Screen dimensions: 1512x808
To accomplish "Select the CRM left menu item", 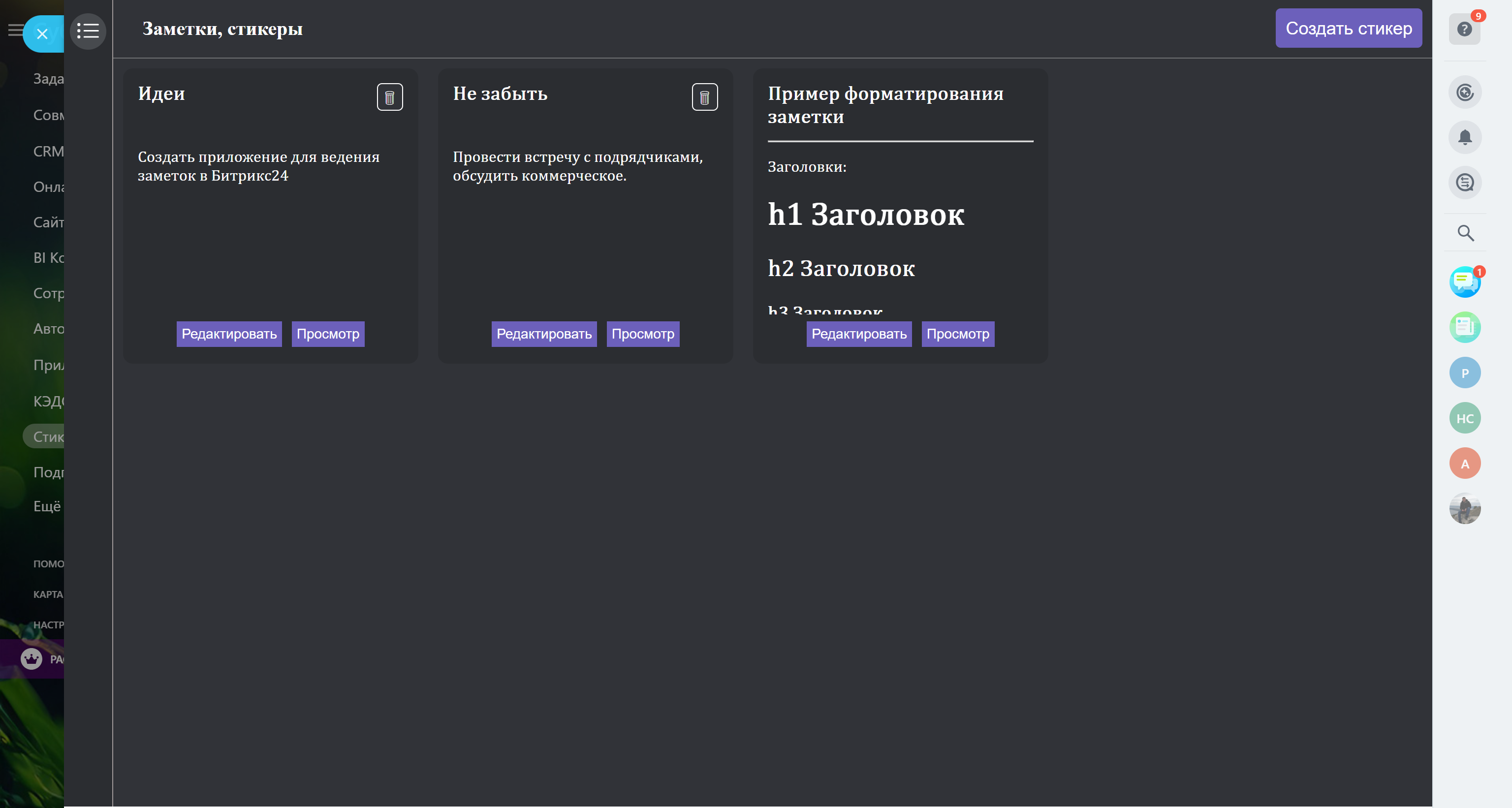I will click(48, 152).
